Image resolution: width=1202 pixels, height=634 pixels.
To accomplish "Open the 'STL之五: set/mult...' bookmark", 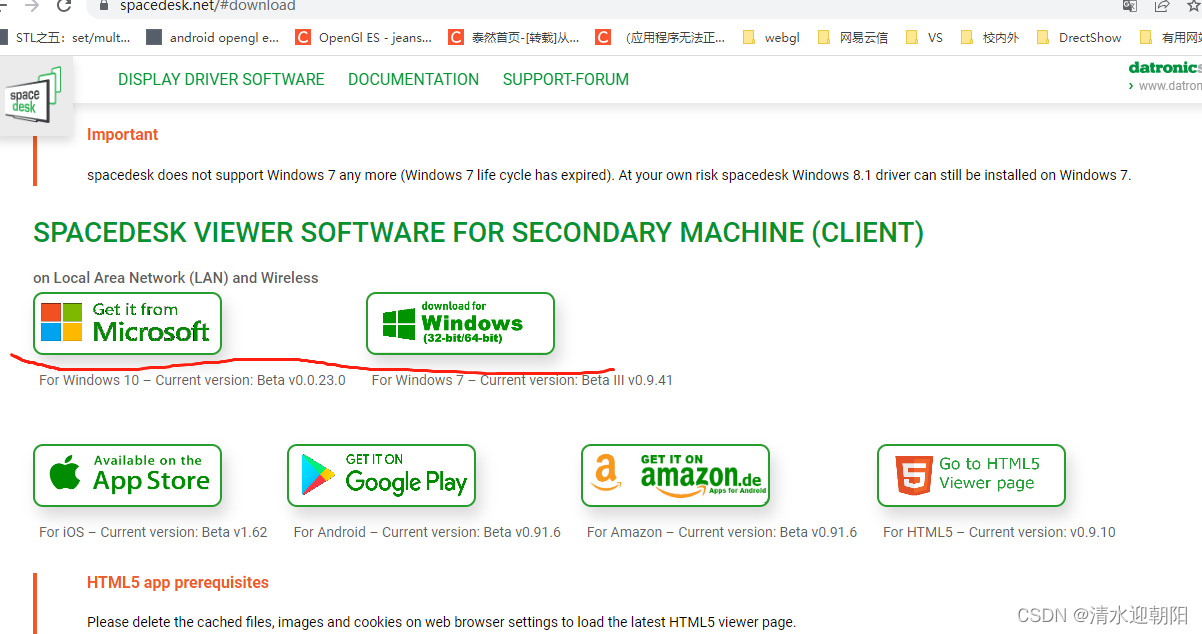I will tap(66, 38).
